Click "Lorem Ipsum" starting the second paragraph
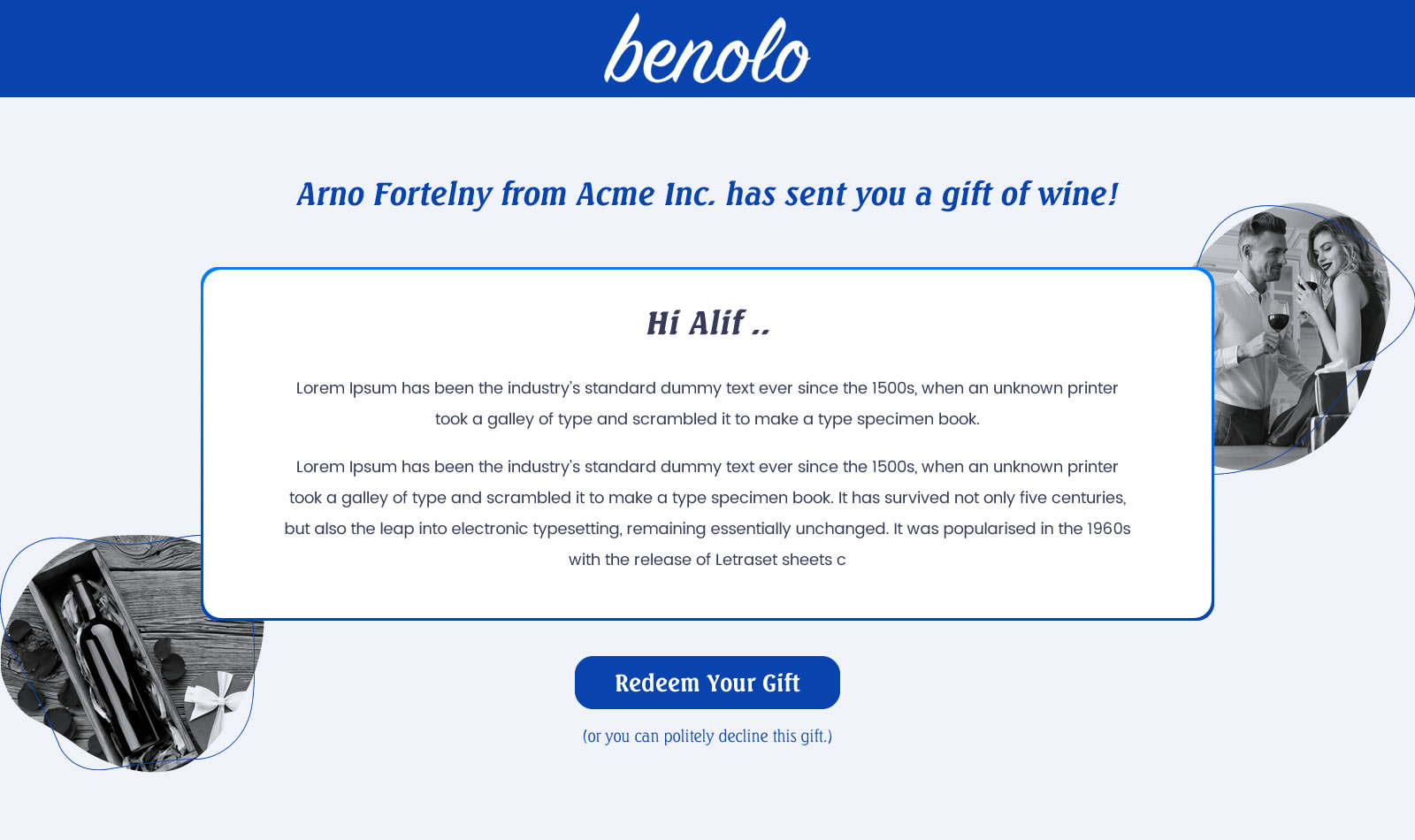1415x840 pixels. (346, 467)
